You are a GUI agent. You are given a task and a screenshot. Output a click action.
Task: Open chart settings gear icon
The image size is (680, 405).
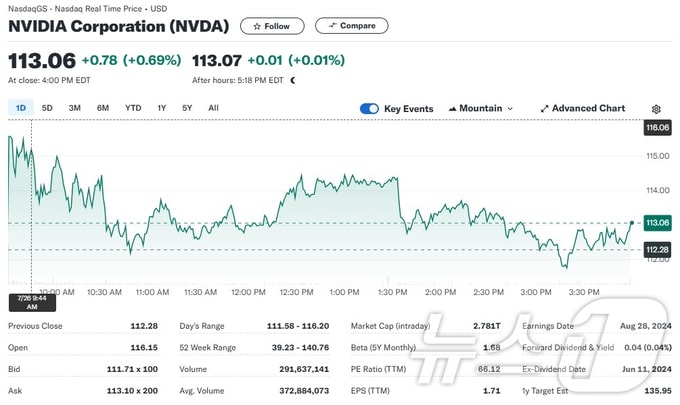pyautogui.click(x=656, y=109)
